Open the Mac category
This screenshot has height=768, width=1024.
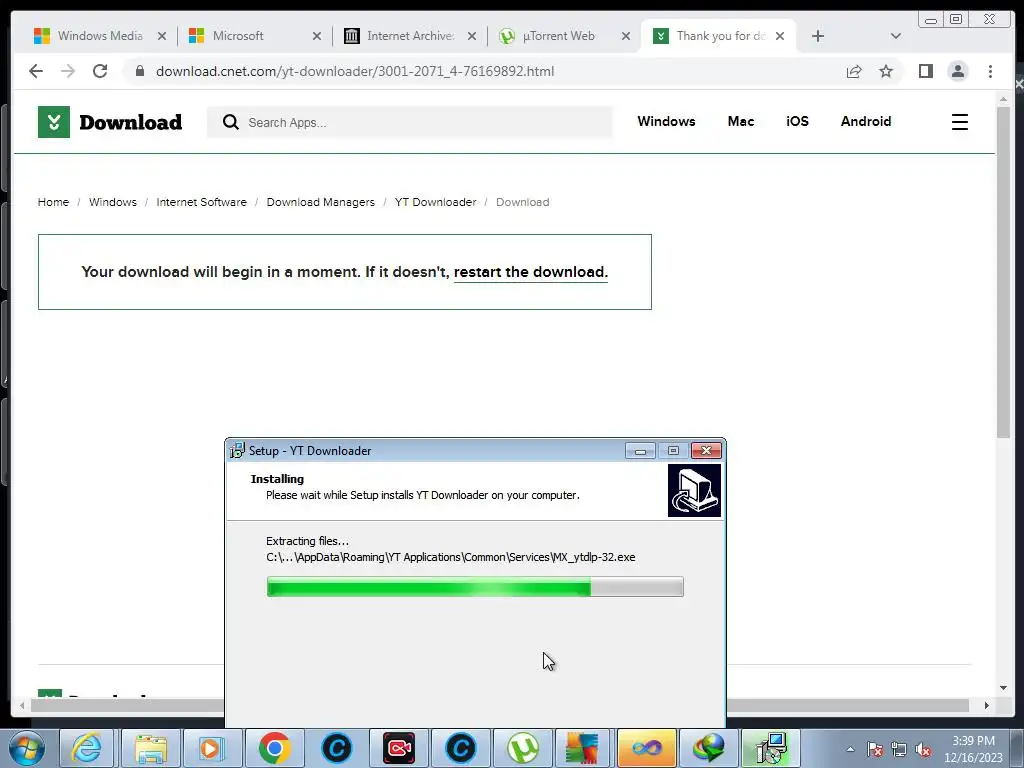[x=741, y=121]
